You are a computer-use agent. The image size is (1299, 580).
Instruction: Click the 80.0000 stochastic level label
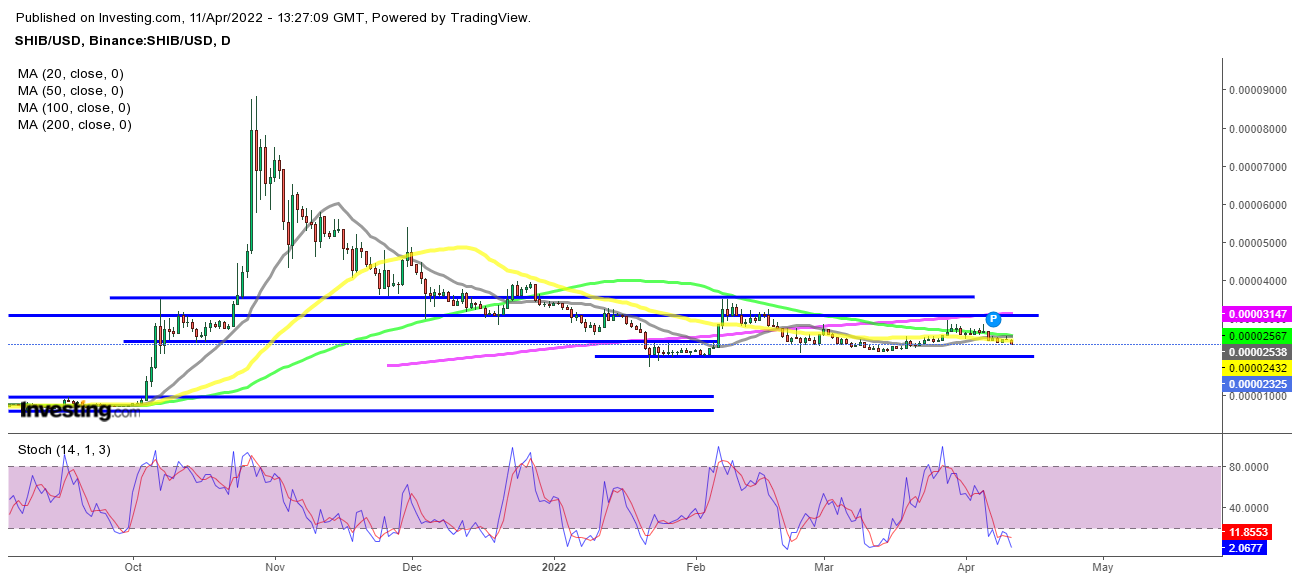tap(1251, 466)
